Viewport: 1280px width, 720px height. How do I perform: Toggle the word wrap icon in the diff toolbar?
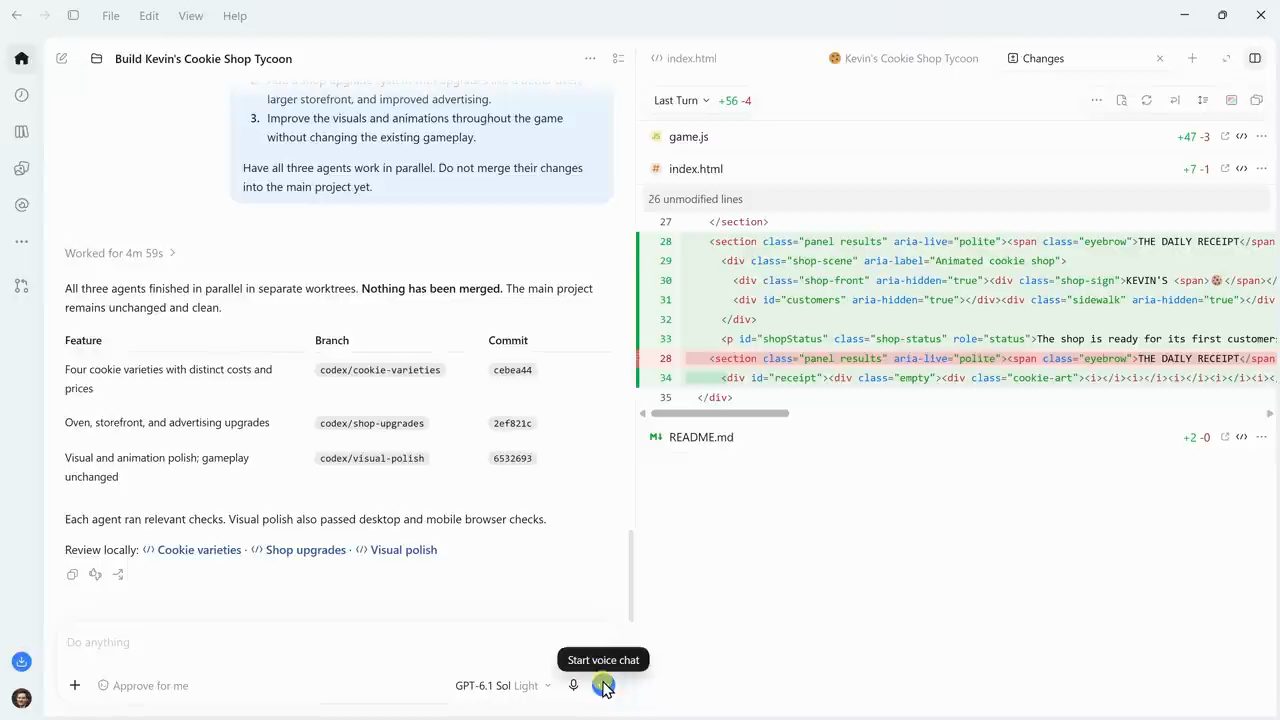(1174, 100)
